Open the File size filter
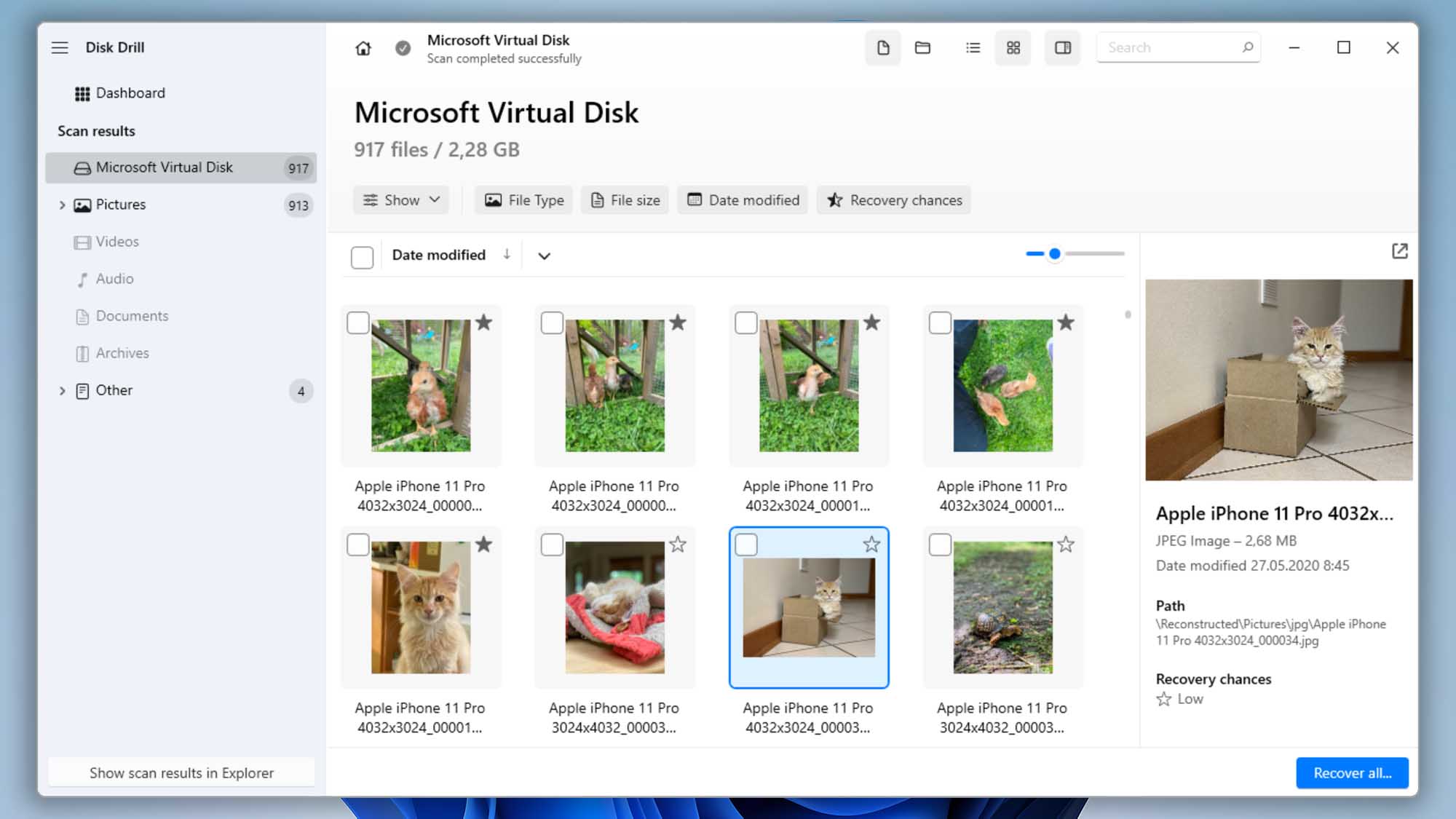This screenshot has width=1456, height=819. (625, 200)
